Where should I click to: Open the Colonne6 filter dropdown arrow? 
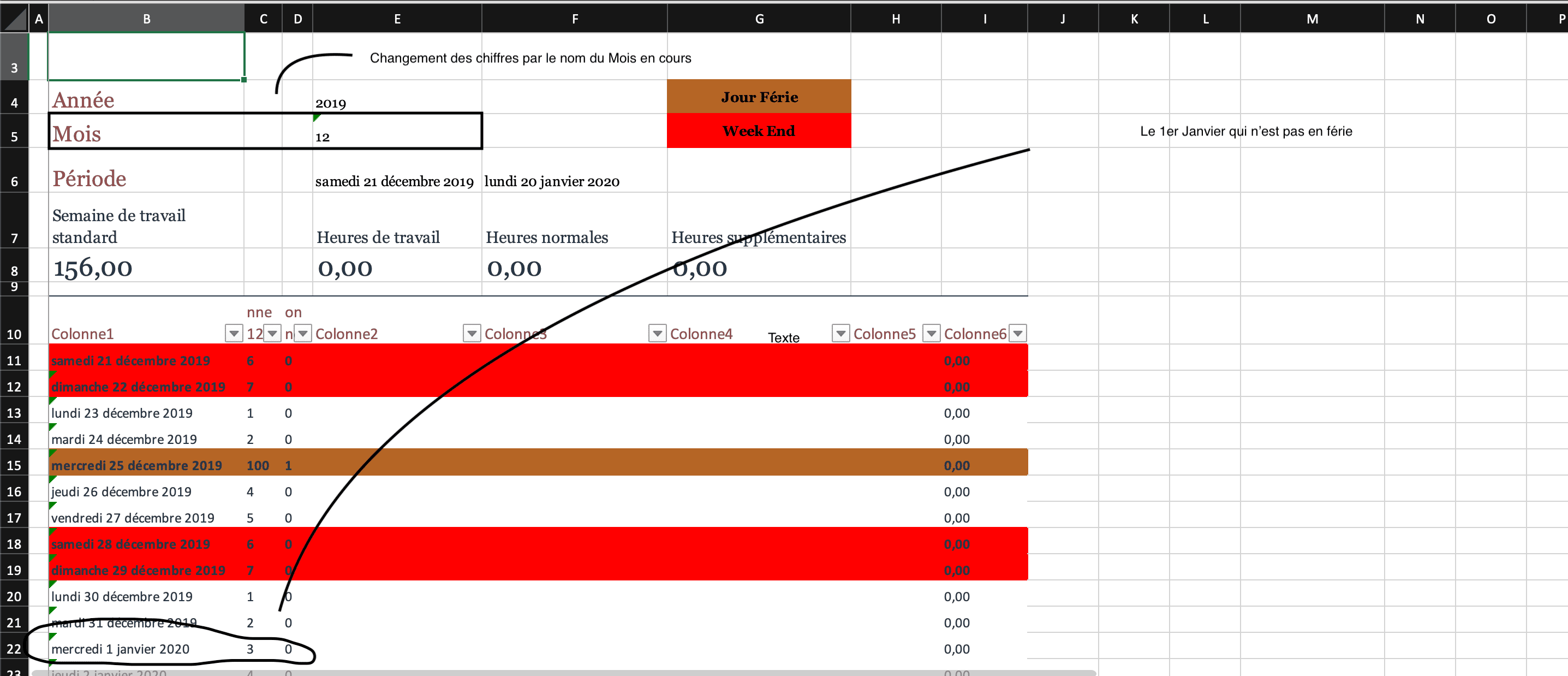pos(1017,333)
